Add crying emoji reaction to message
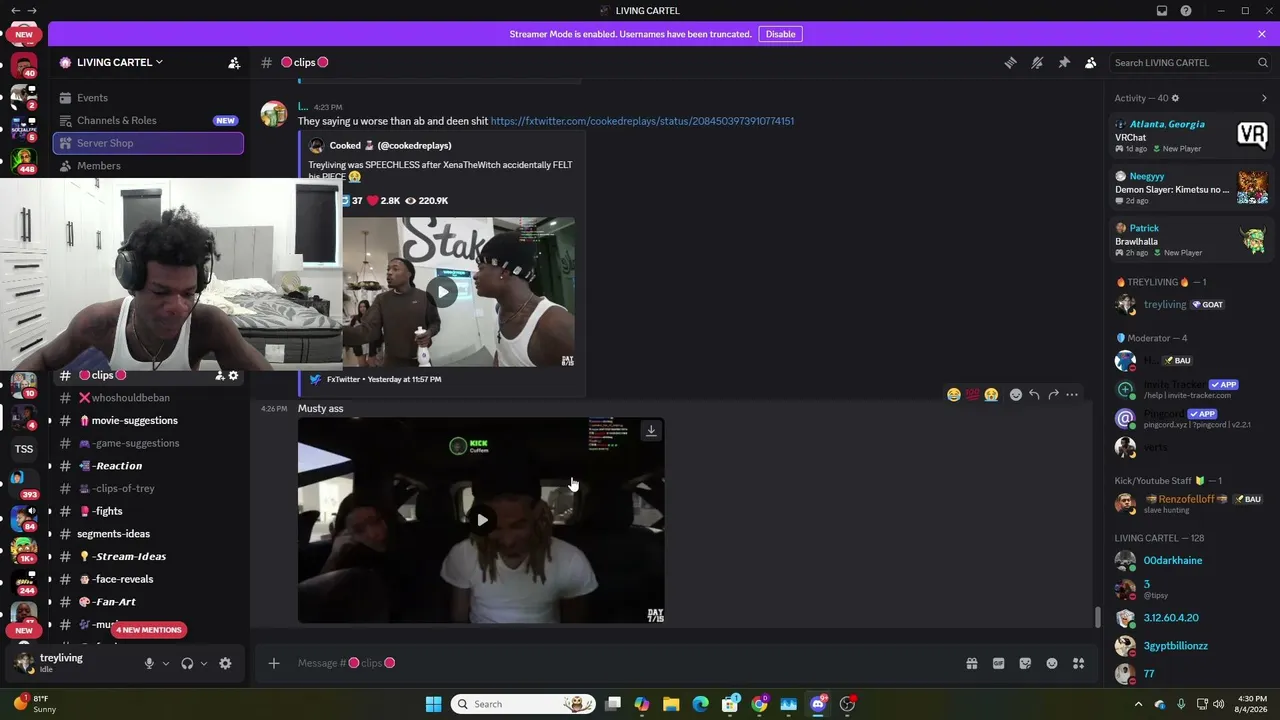 [991, 395]
